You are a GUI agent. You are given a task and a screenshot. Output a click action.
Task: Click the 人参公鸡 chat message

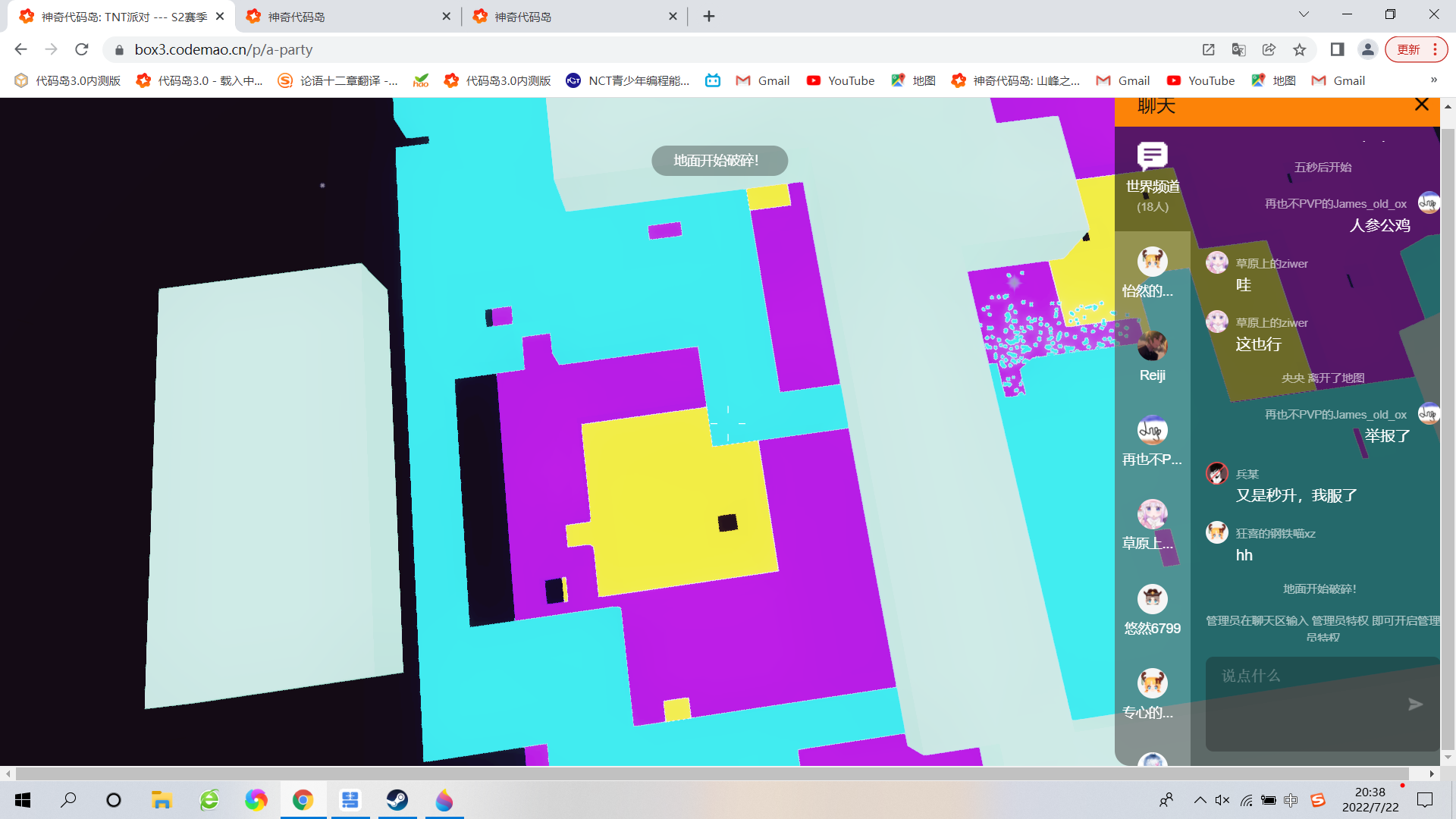1379,226
